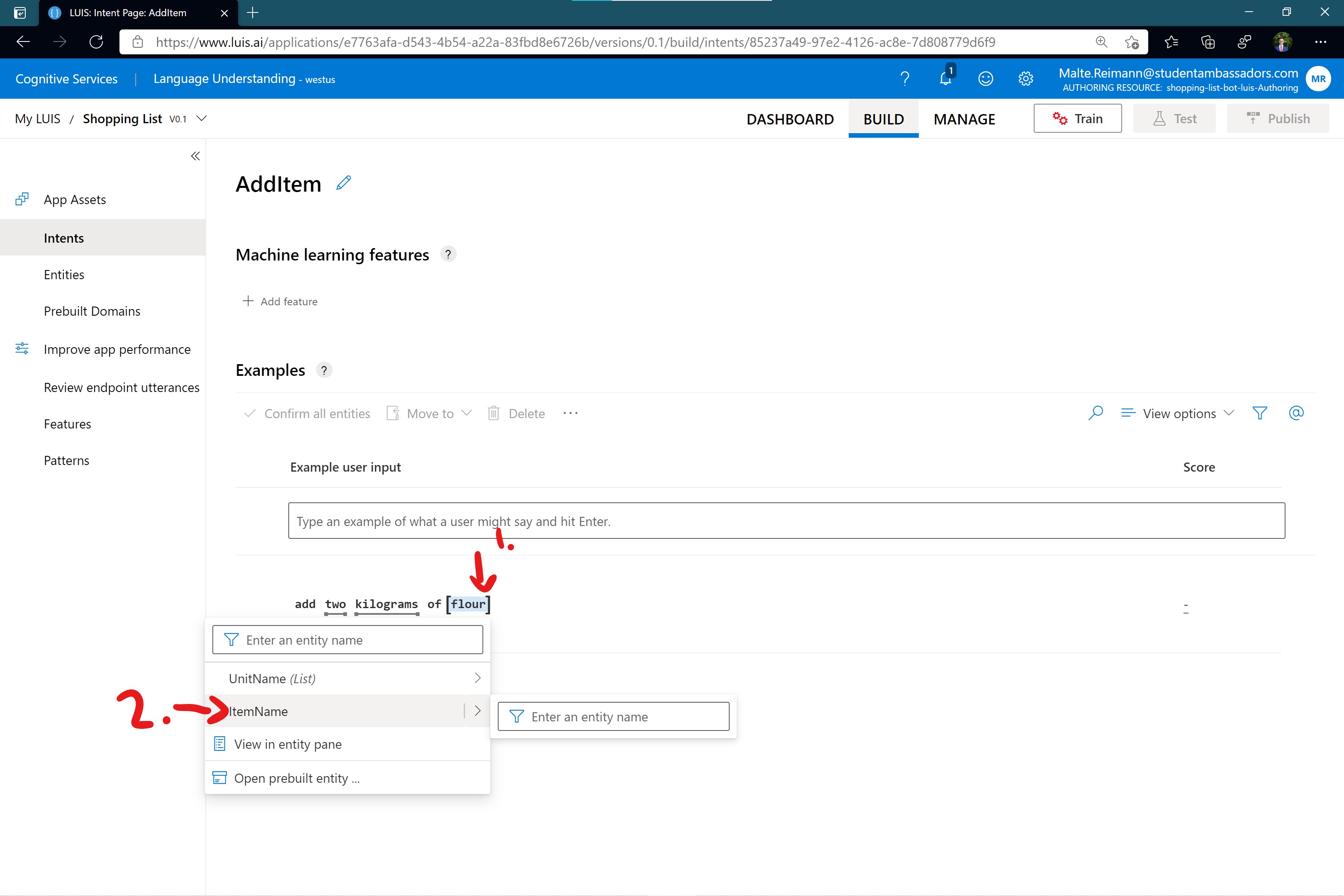Viewport: 1344px width, 896px height.
Task: Click the @ entity filter icon
Action: pos(1296,413)
